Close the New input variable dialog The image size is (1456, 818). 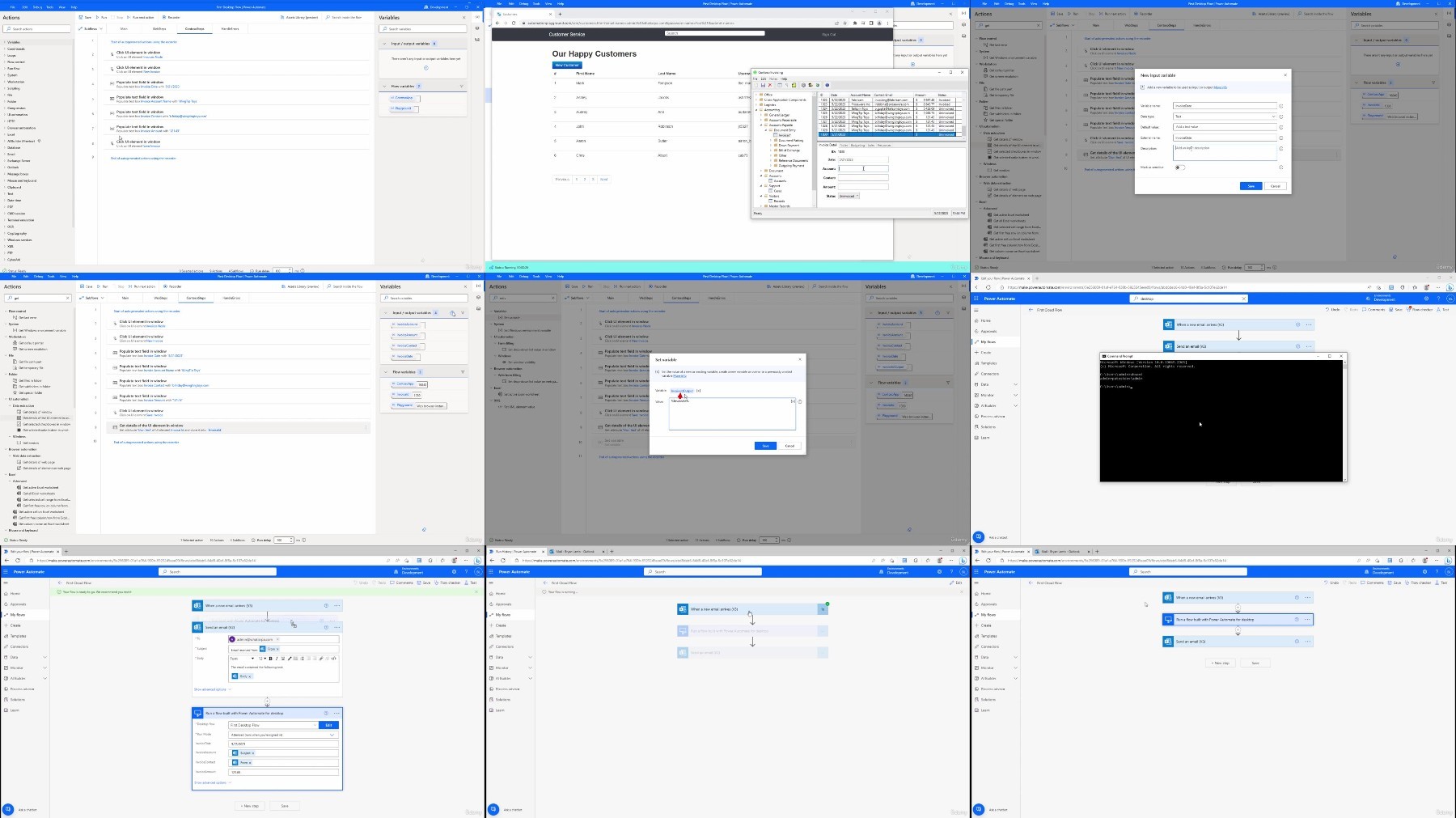point(1285,75)
